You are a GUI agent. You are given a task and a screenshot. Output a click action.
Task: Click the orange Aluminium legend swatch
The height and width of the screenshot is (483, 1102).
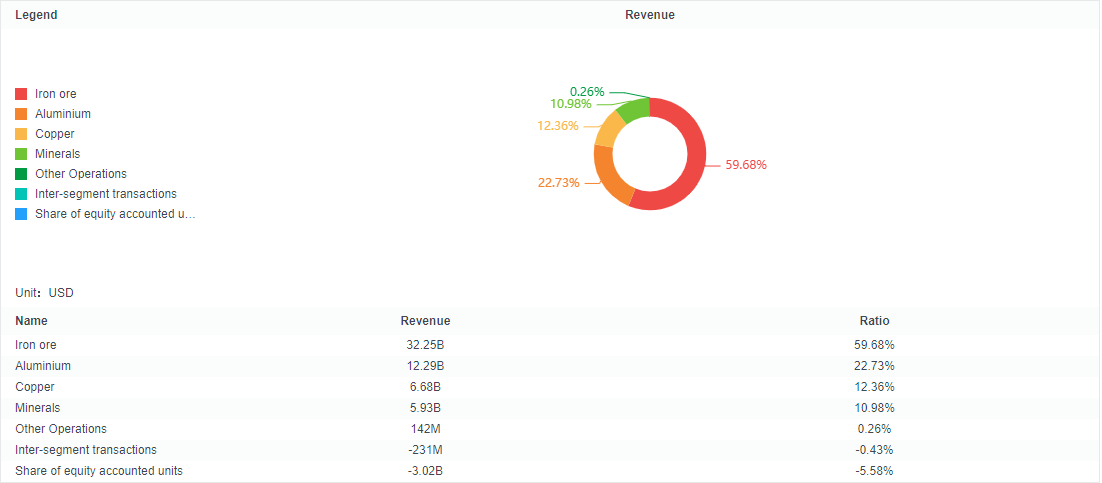coord(21,114)
